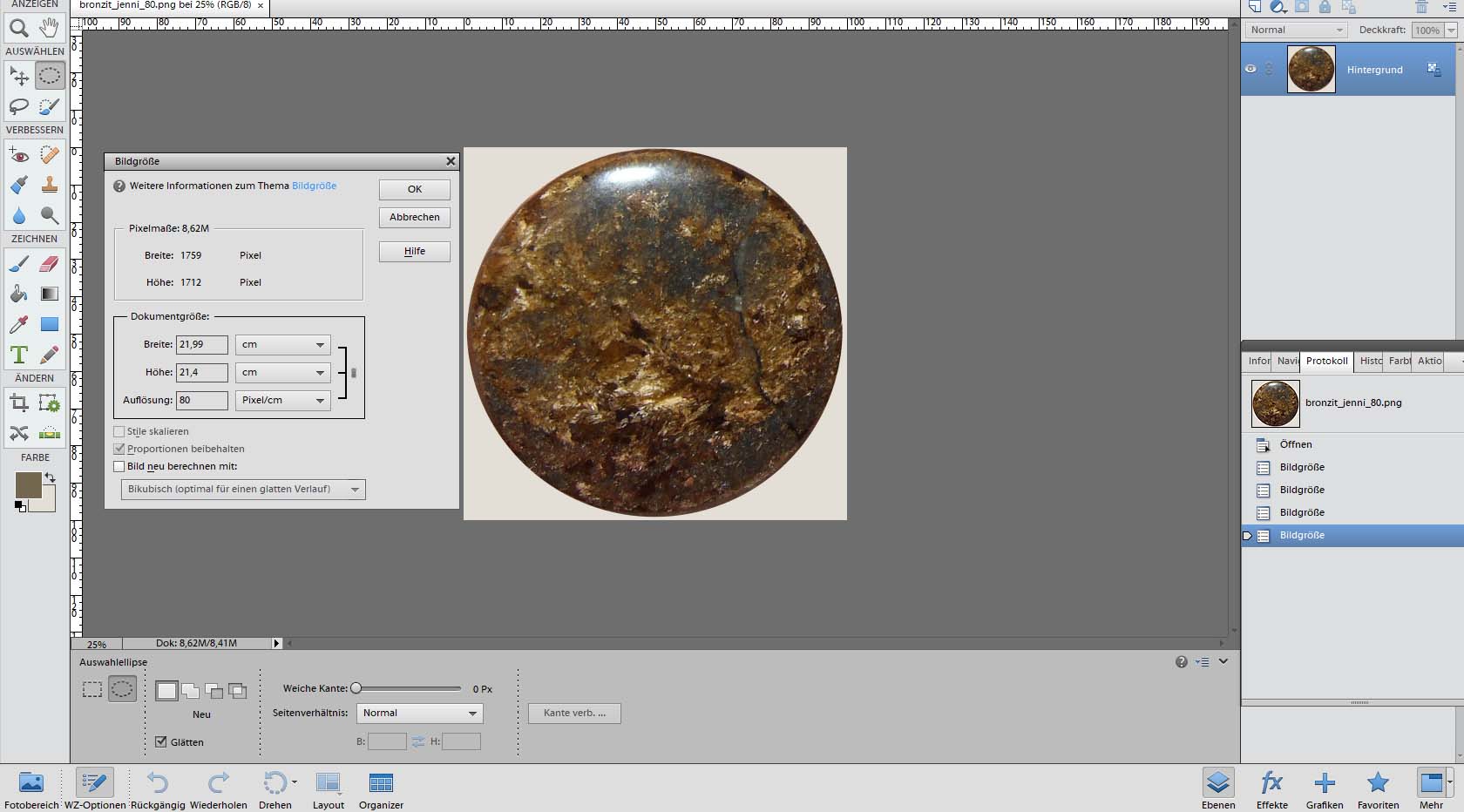Click the Abbrechen button
This screenshot has width=1464, height=812.
coord(414,217)
